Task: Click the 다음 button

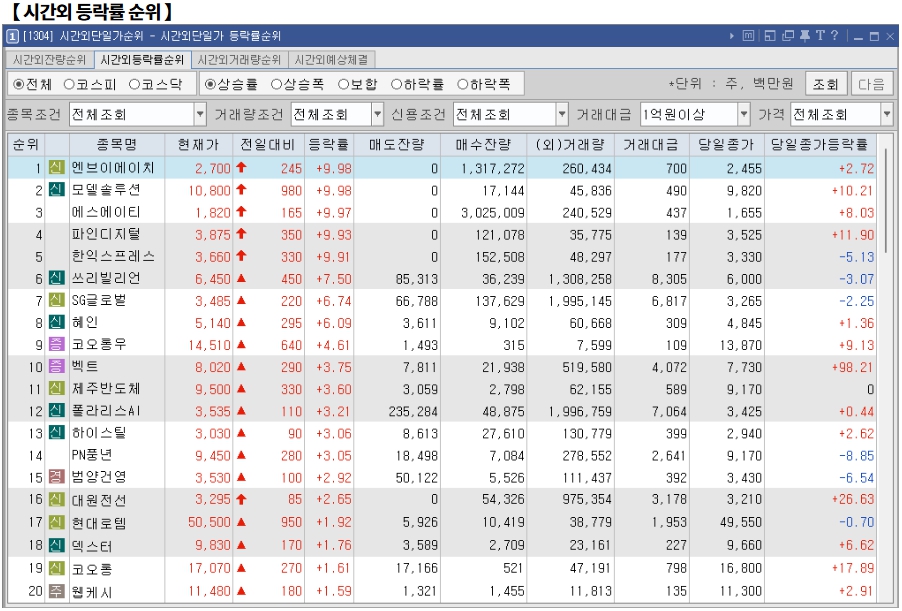Action: pyautogui.click(x=873, y=84)
